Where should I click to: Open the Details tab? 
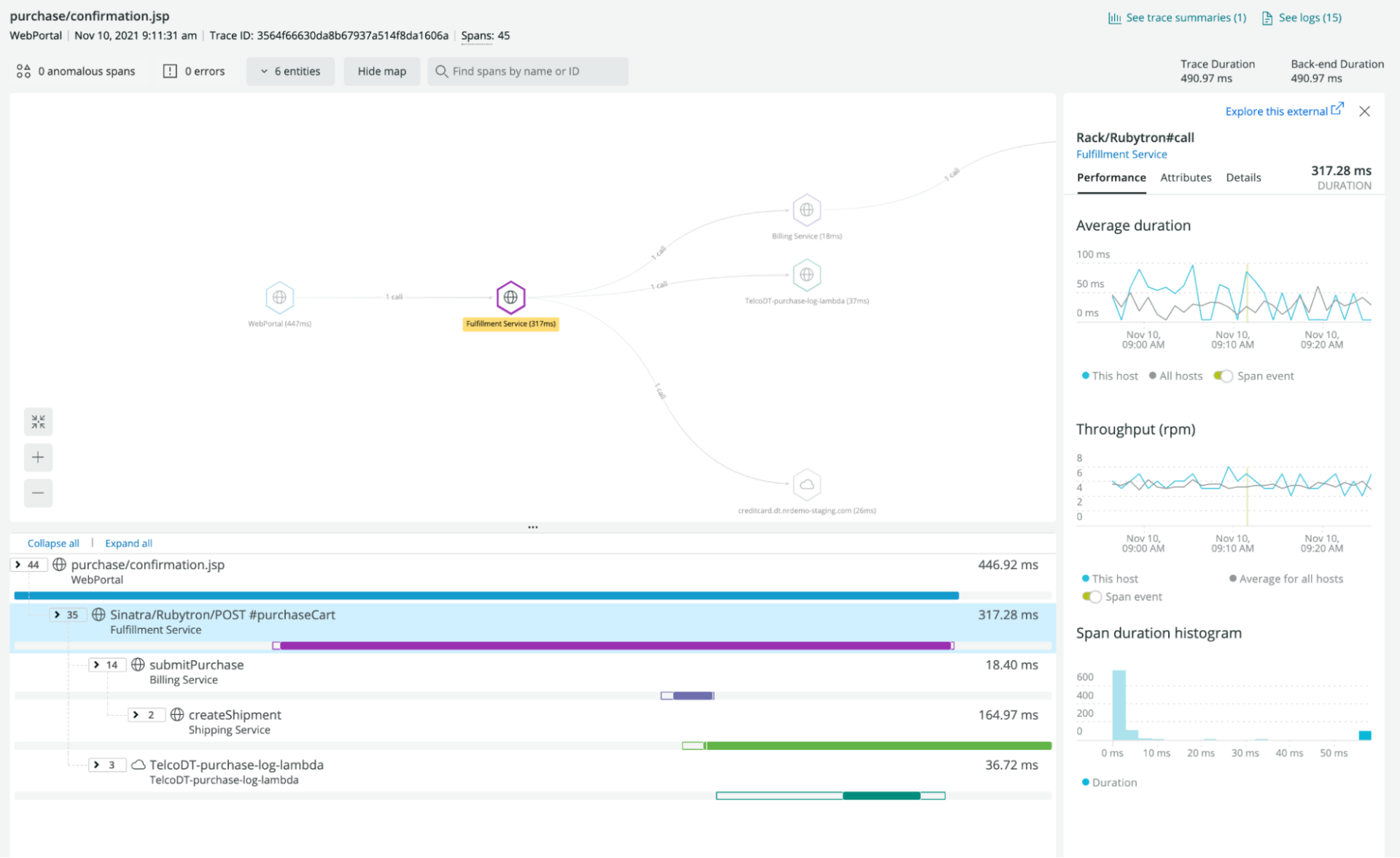coord(1243,177)
